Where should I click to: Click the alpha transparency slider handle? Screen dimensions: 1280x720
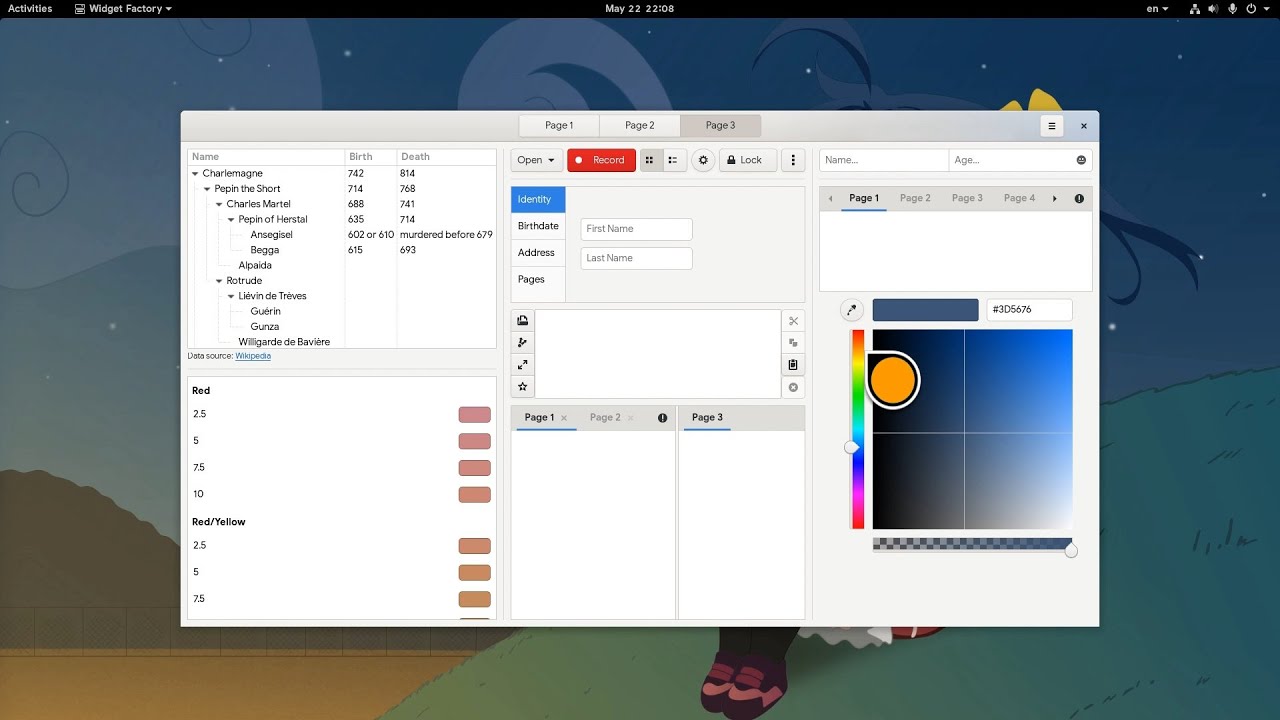1071,551
